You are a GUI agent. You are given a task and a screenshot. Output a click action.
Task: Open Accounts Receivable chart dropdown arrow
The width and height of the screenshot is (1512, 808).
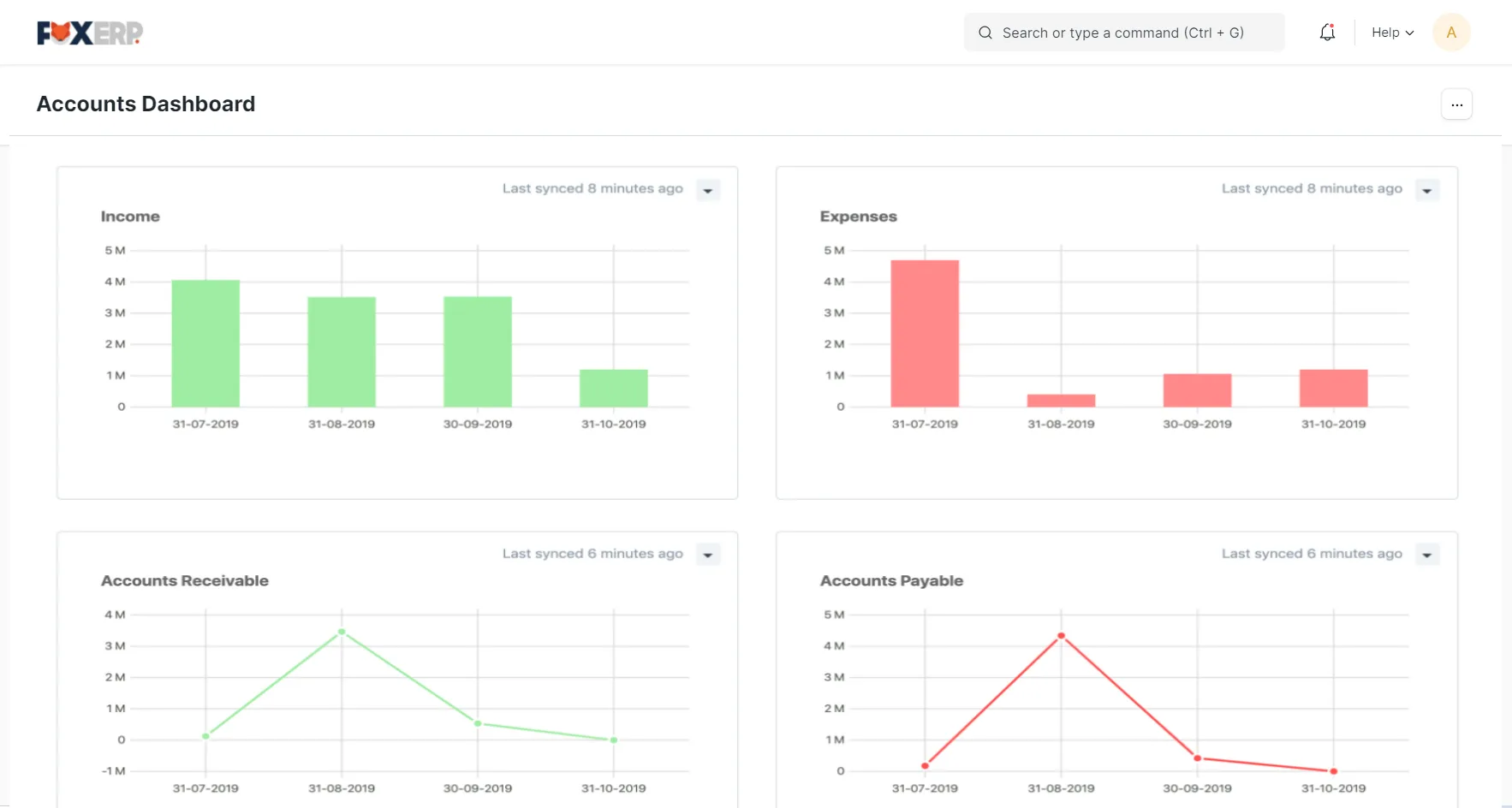tap(708, 555)
